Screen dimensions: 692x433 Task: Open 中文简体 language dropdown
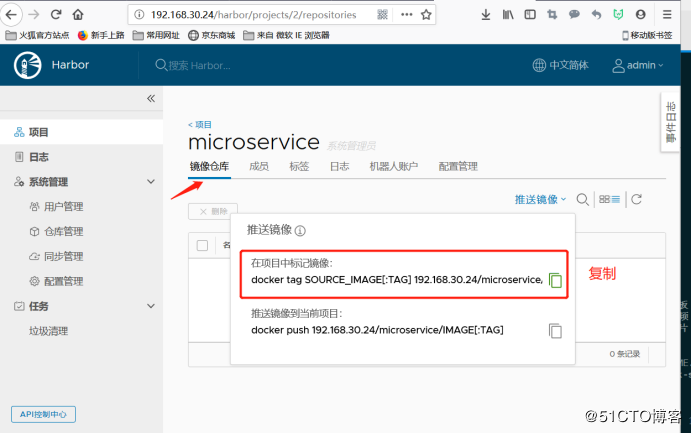[x=560, y=65]
